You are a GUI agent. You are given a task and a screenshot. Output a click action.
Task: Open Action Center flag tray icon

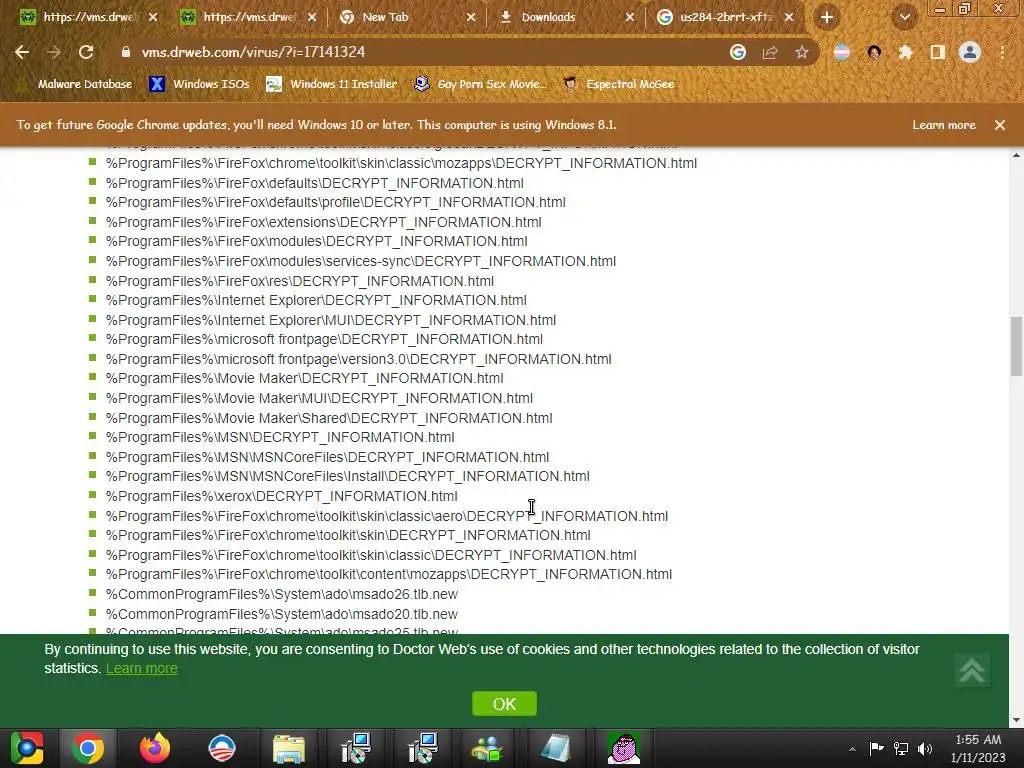click(x=876, y=748)
